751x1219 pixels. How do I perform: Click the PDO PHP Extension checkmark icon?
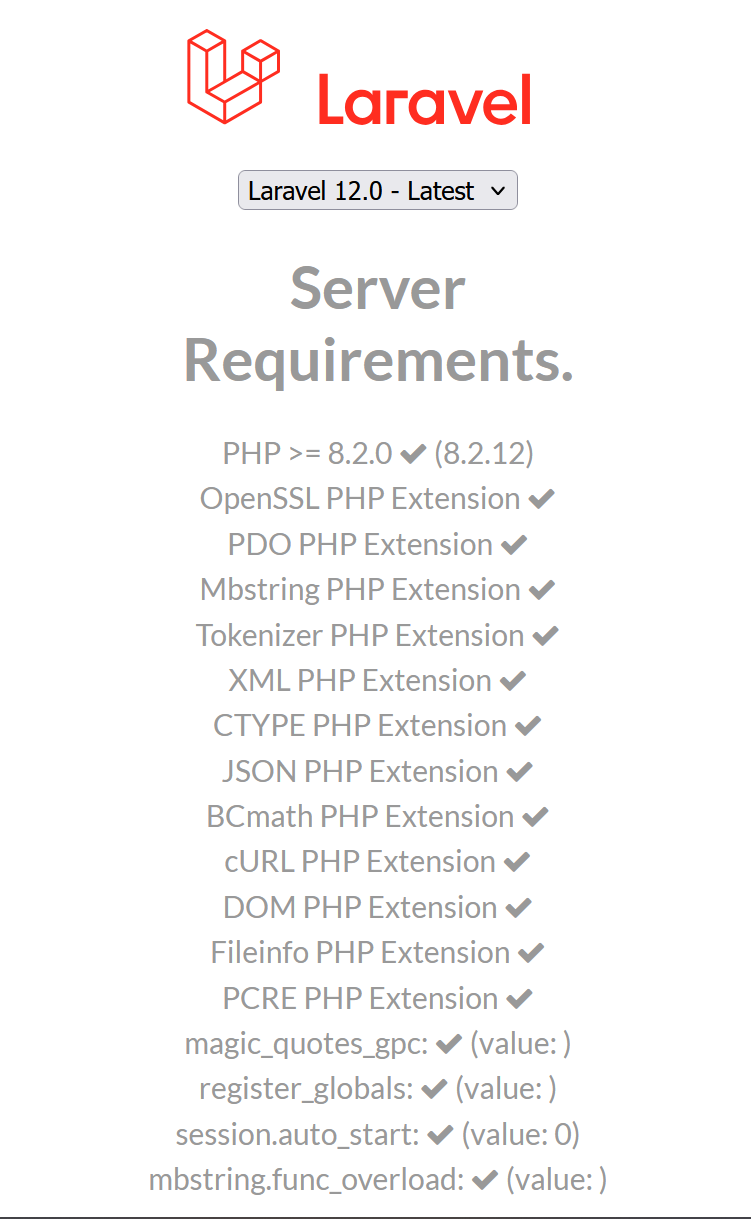[514, 545]
